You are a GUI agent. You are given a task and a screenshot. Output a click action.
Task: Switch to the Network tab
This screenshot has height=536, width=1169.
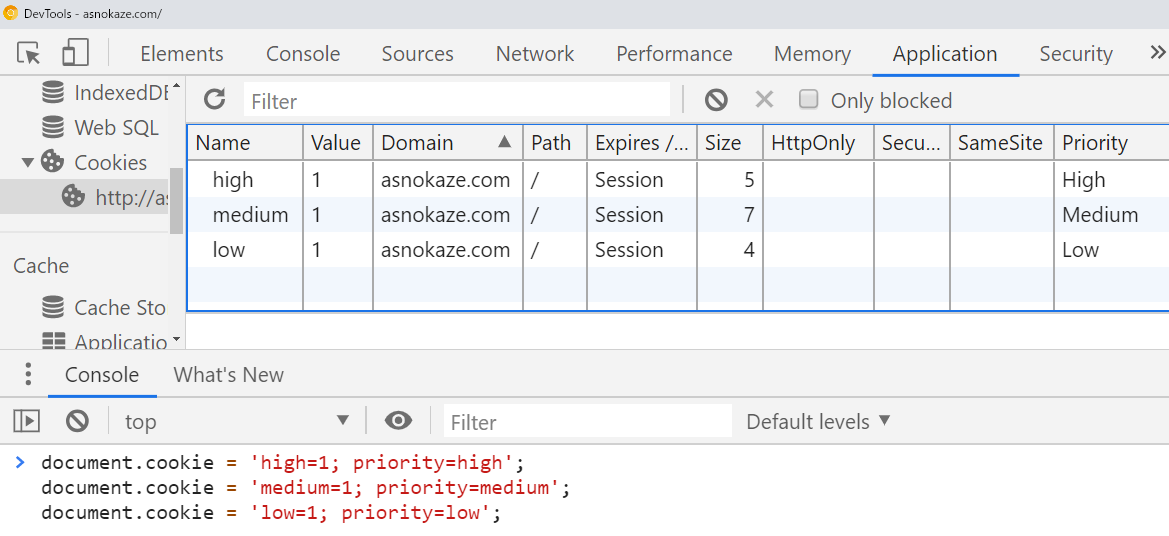[x=535, y=54]
